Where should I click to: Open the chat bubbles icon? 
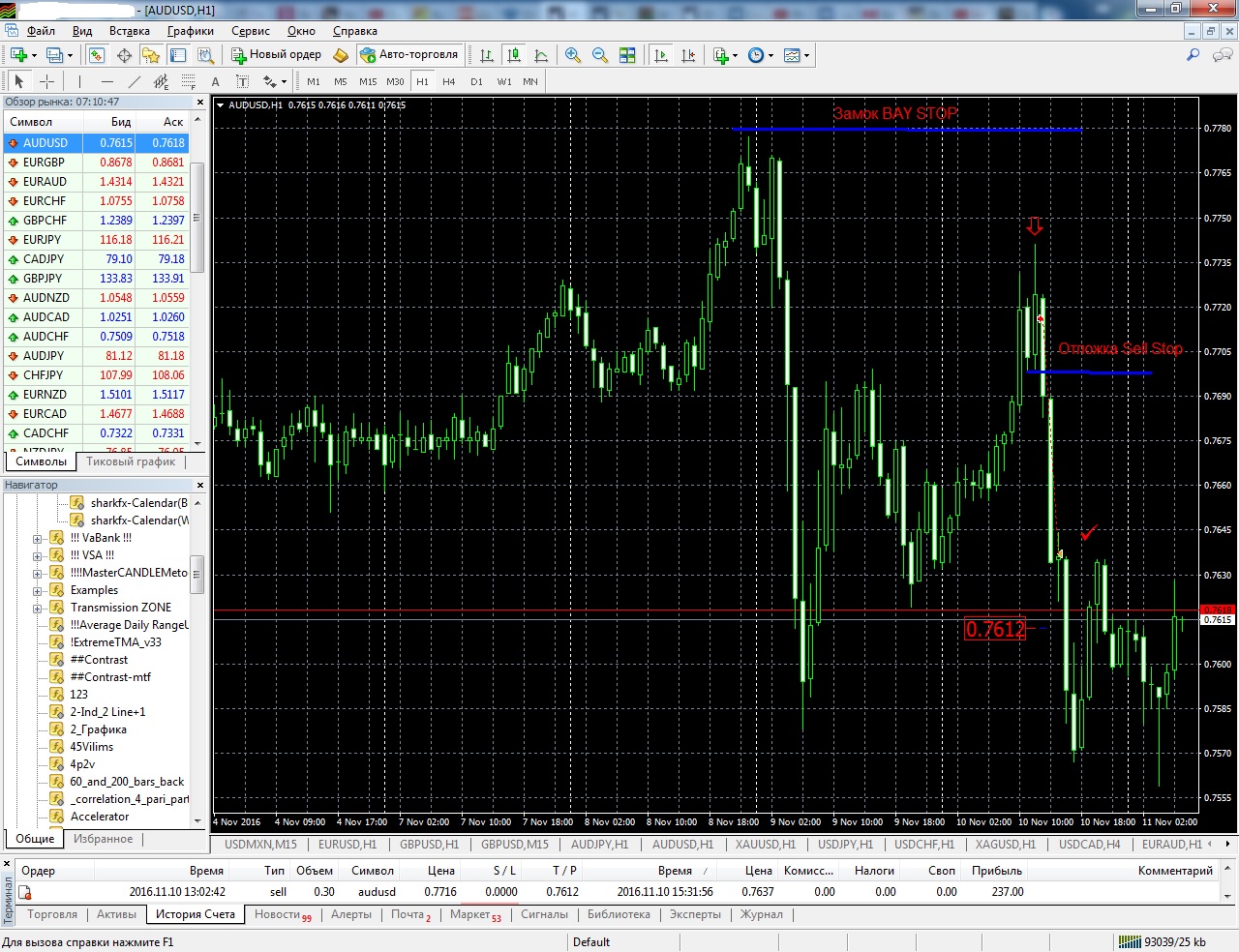(1222, 55)
